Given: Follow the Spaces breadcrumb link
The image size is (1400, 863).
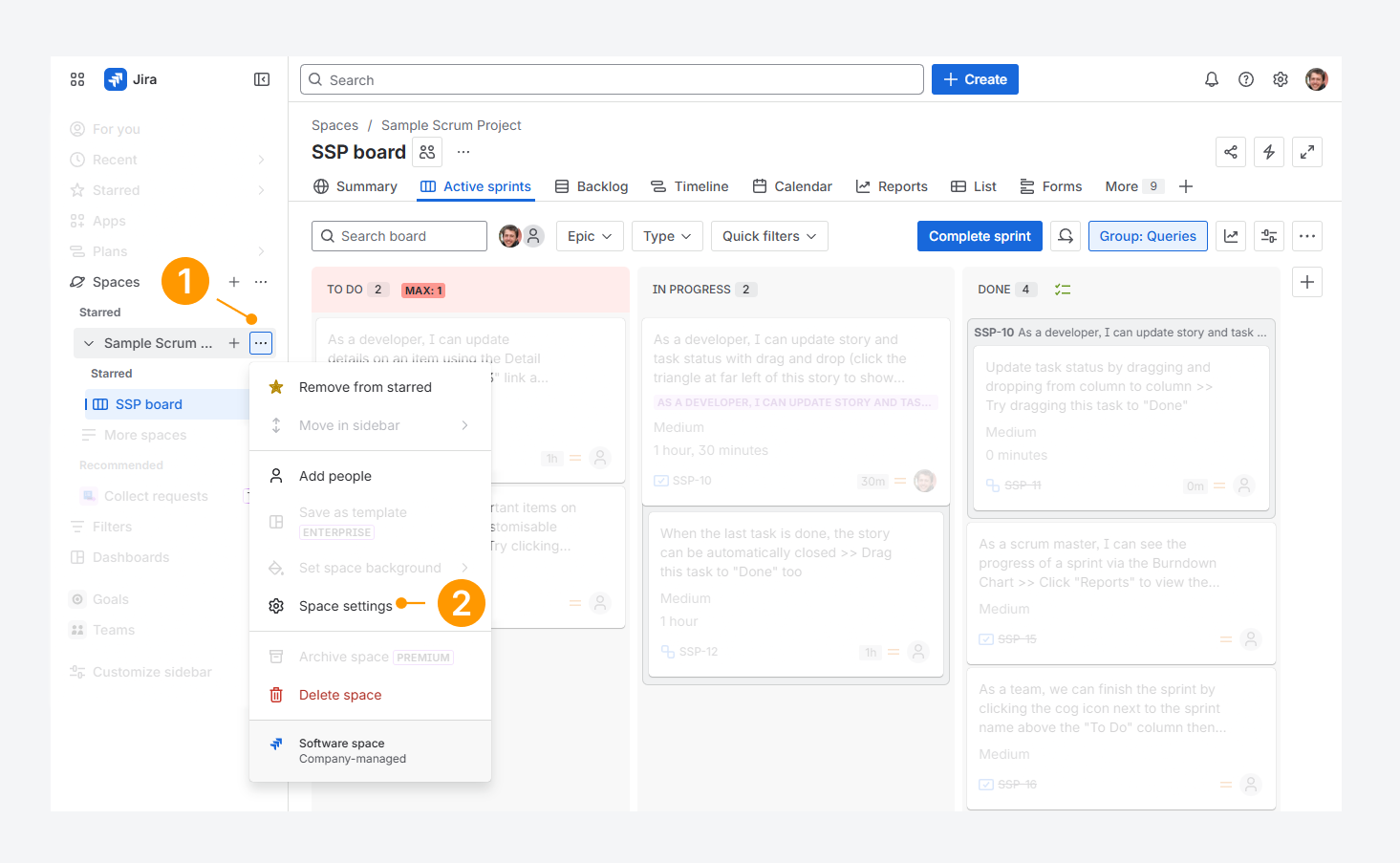Looking at the screenshot, I should 334,125.
